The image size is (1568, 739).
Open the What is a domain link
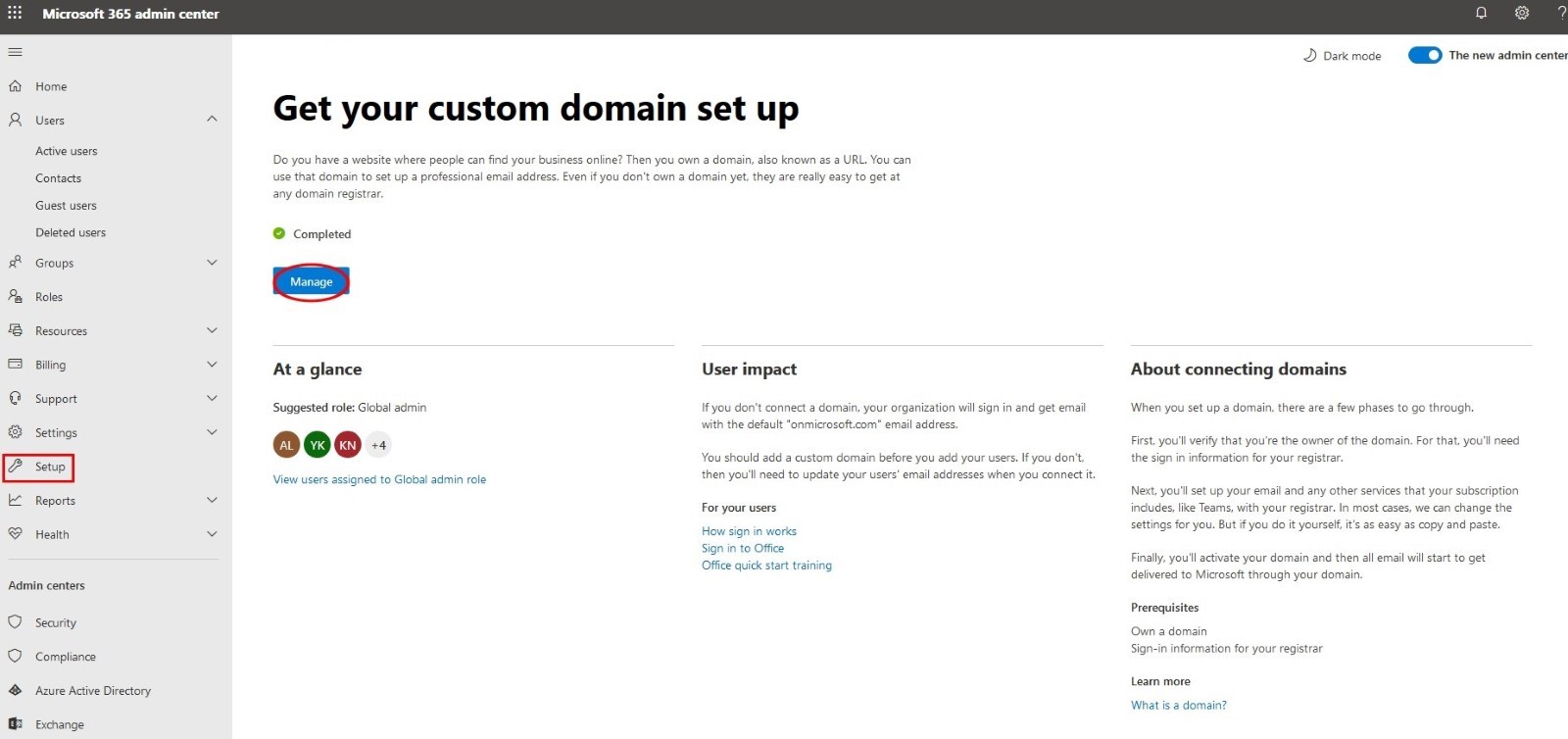[1178, 705]
